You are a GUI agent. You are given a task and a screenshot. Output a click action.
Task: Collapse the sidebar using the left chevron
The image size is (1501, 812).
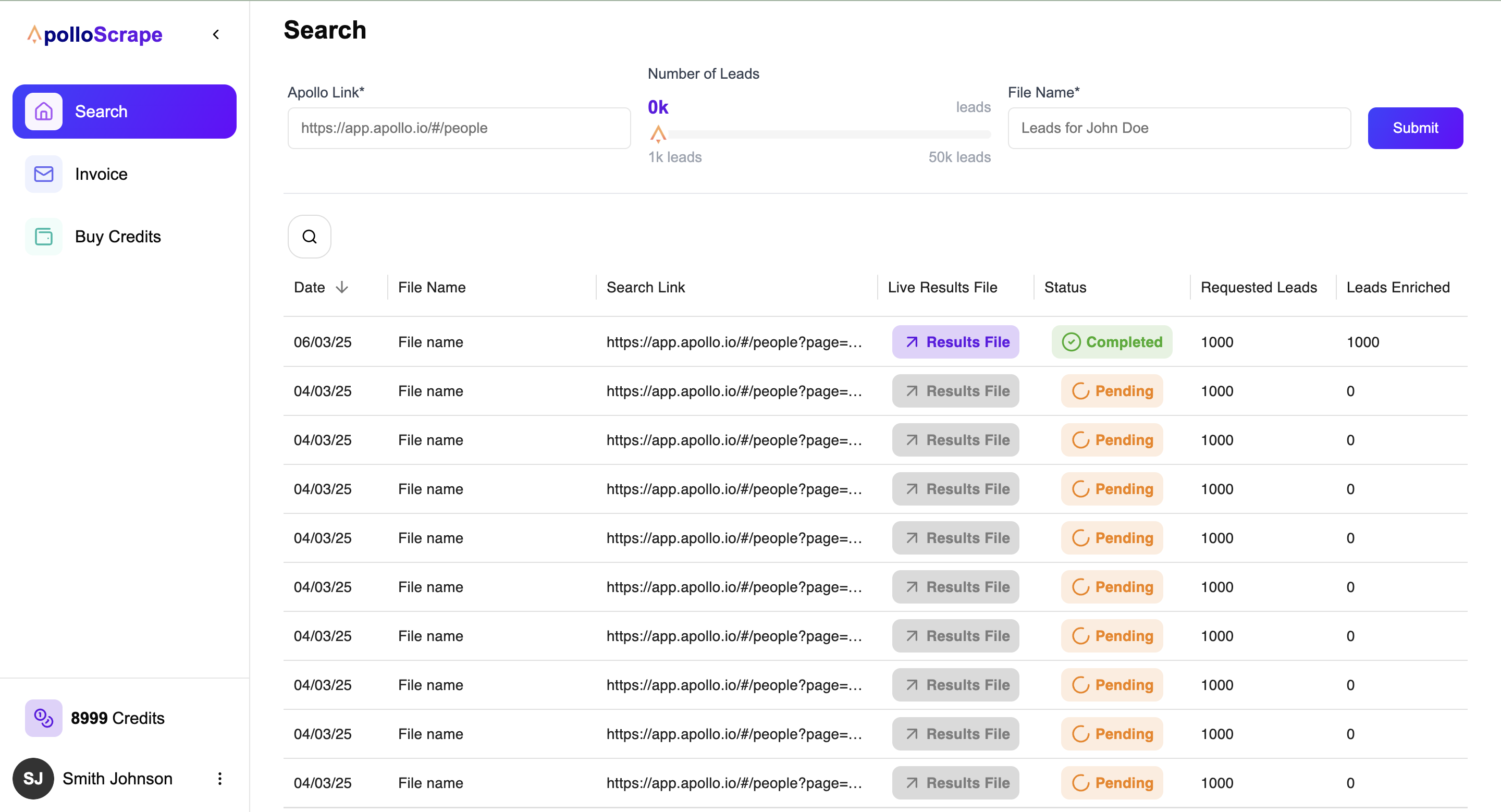point(216,34)
